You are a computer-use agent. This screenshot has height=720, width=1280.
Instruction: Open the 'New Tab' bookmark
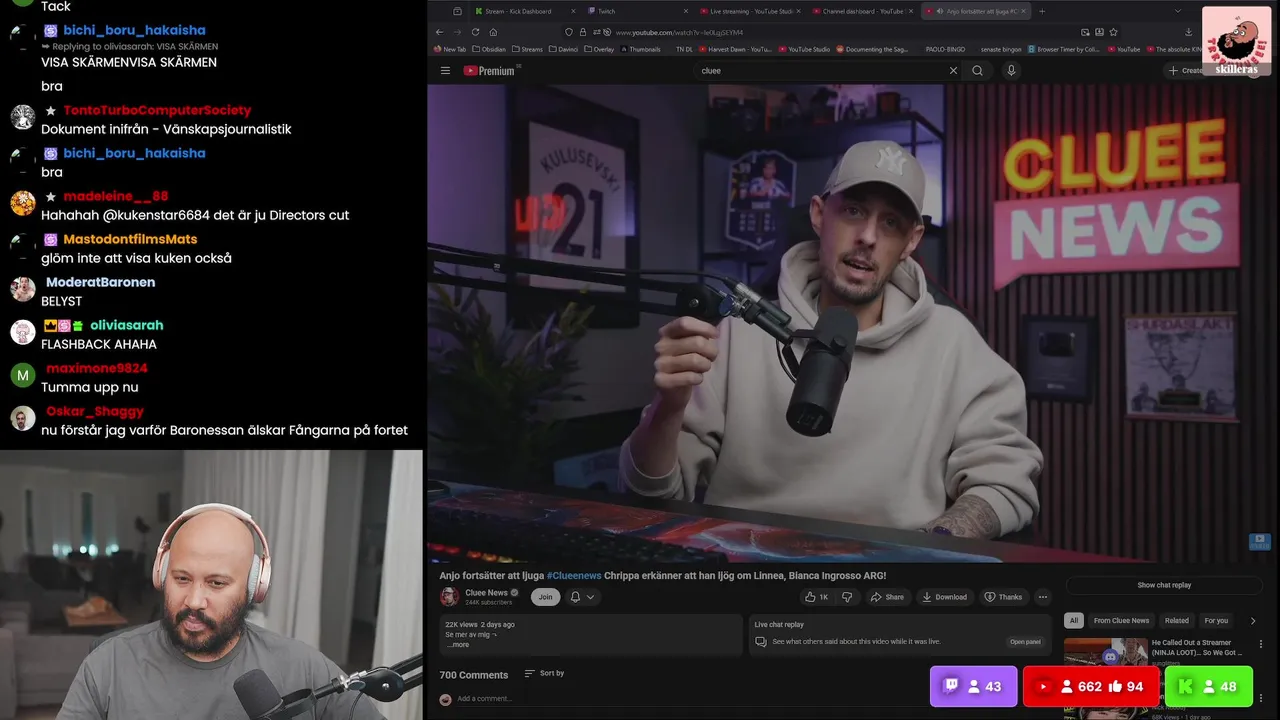pyautogui.click(x=450, y=49)
